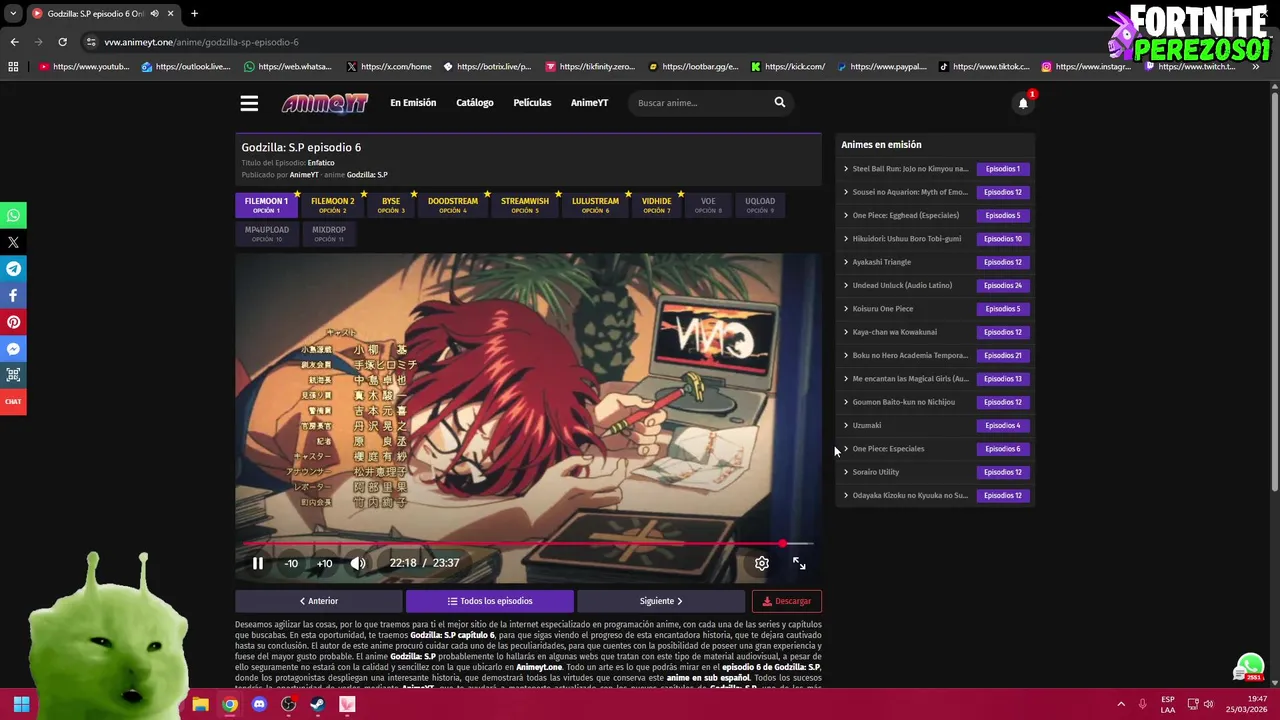Image resolution: width=1280 pixels, height=720 pixels.
Task: Open Steam from the taskbar
Action: (x=318, y=704)
